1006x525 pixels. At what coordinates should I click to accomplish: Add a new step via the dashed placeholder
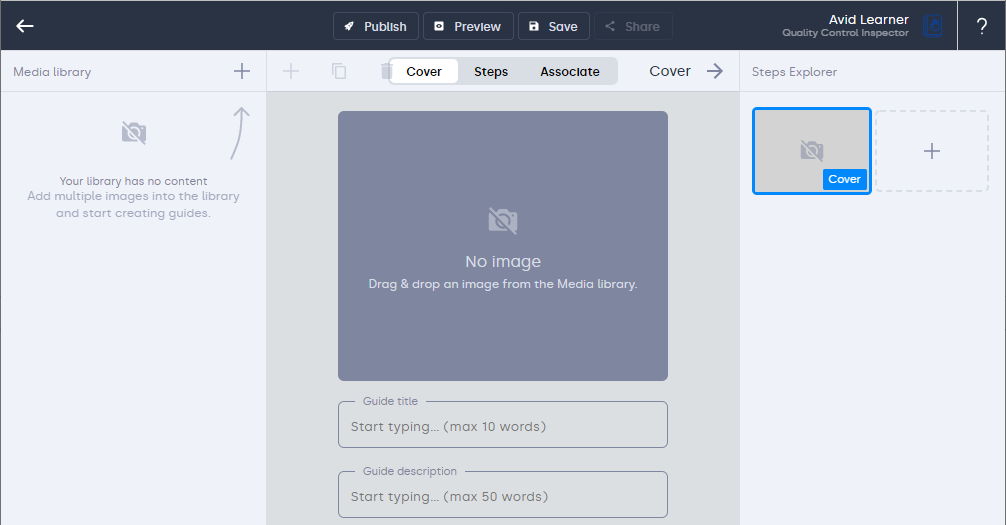pos(931,150)
